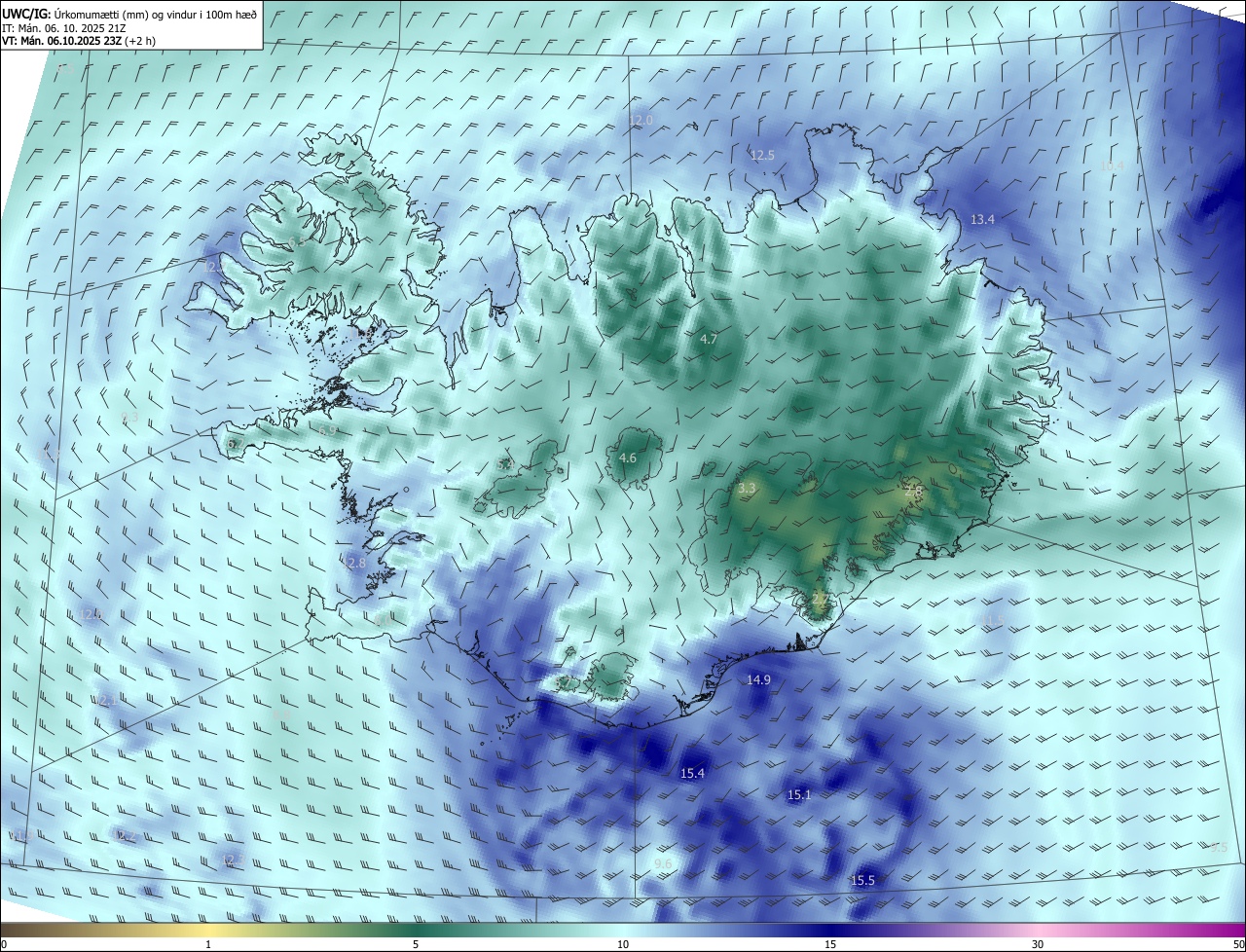Click the 13.4 value label in the northeast
The height and width of the screenshot is (952, 1246).
click(x=982, y=220)
